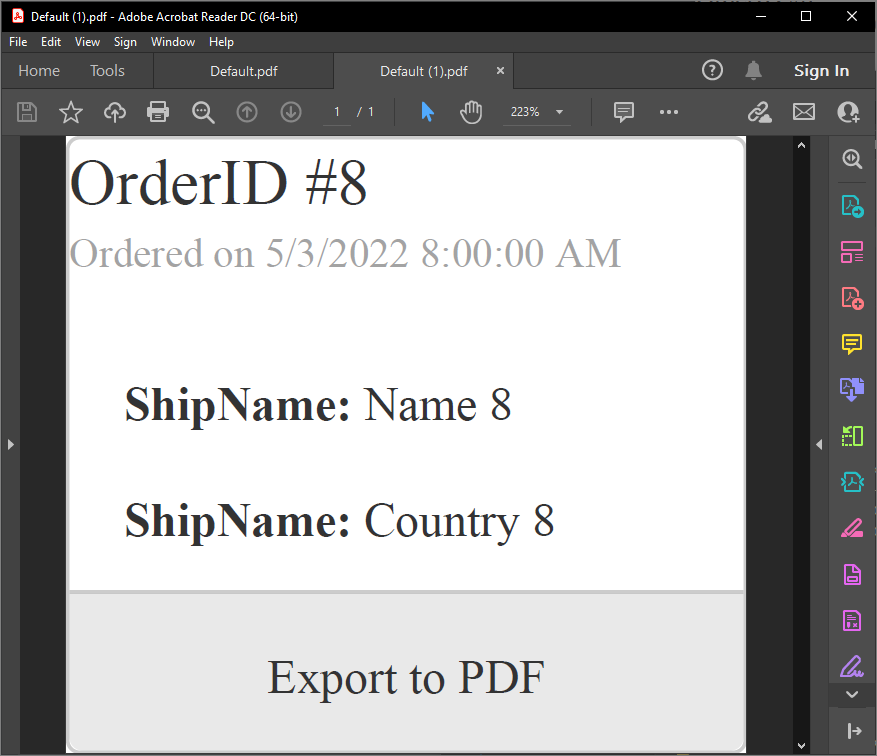
Task: Expand the left navigation pane
Action: point(10,444)
